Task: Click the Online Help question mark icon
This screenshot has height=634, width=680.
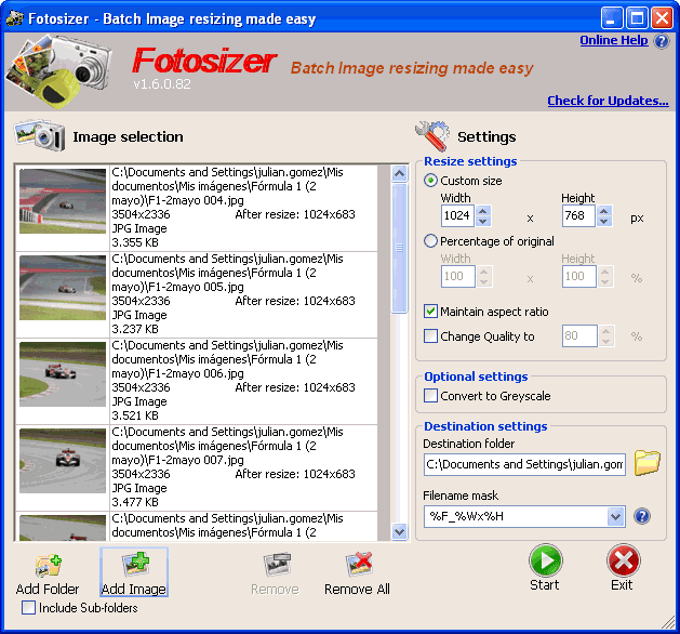Action: click(661, 41)
